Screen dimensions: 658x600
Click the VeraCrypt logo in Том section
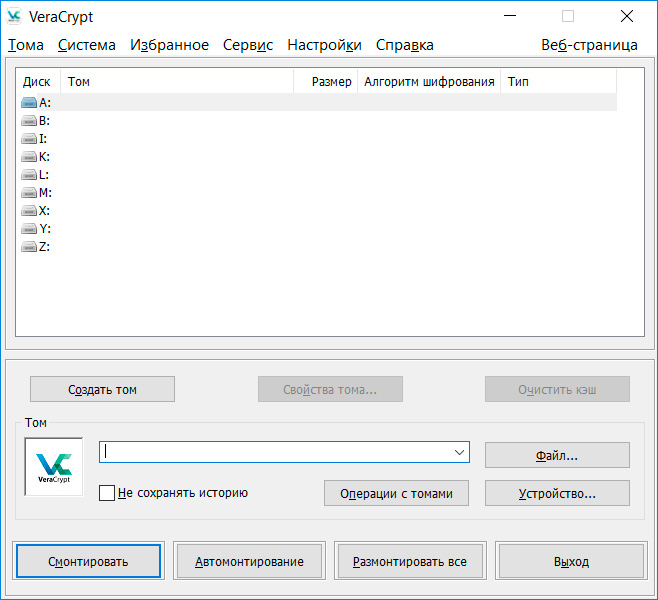(54, 466)
